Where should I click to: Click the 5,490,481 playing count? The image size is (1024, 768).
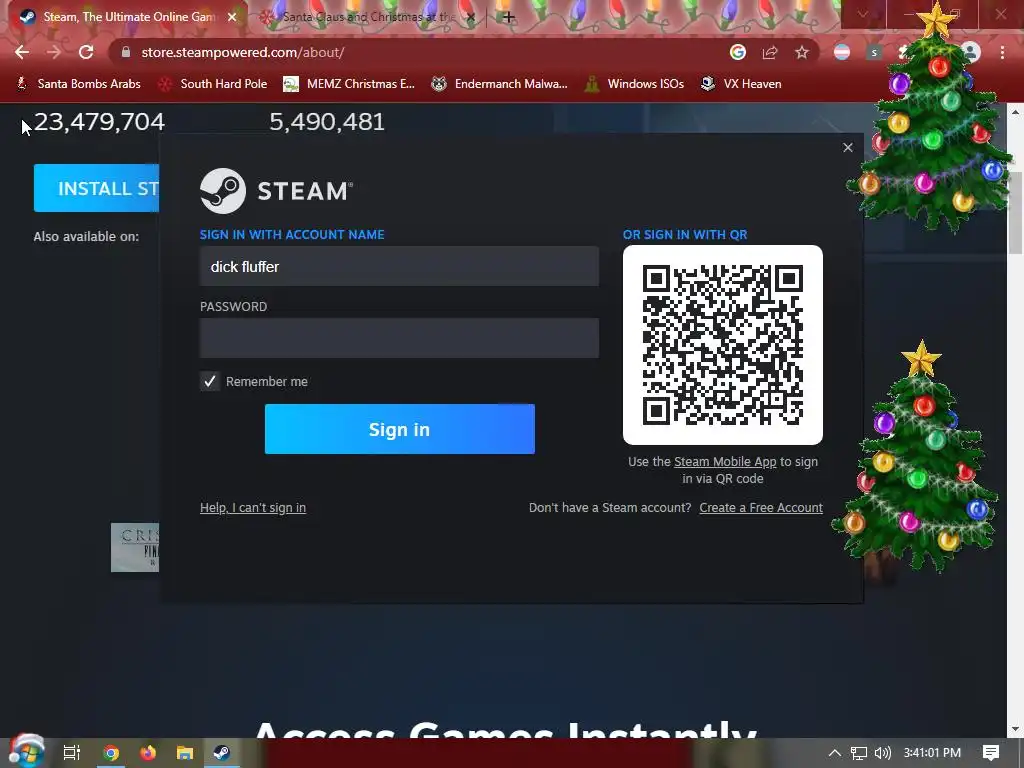327,122
